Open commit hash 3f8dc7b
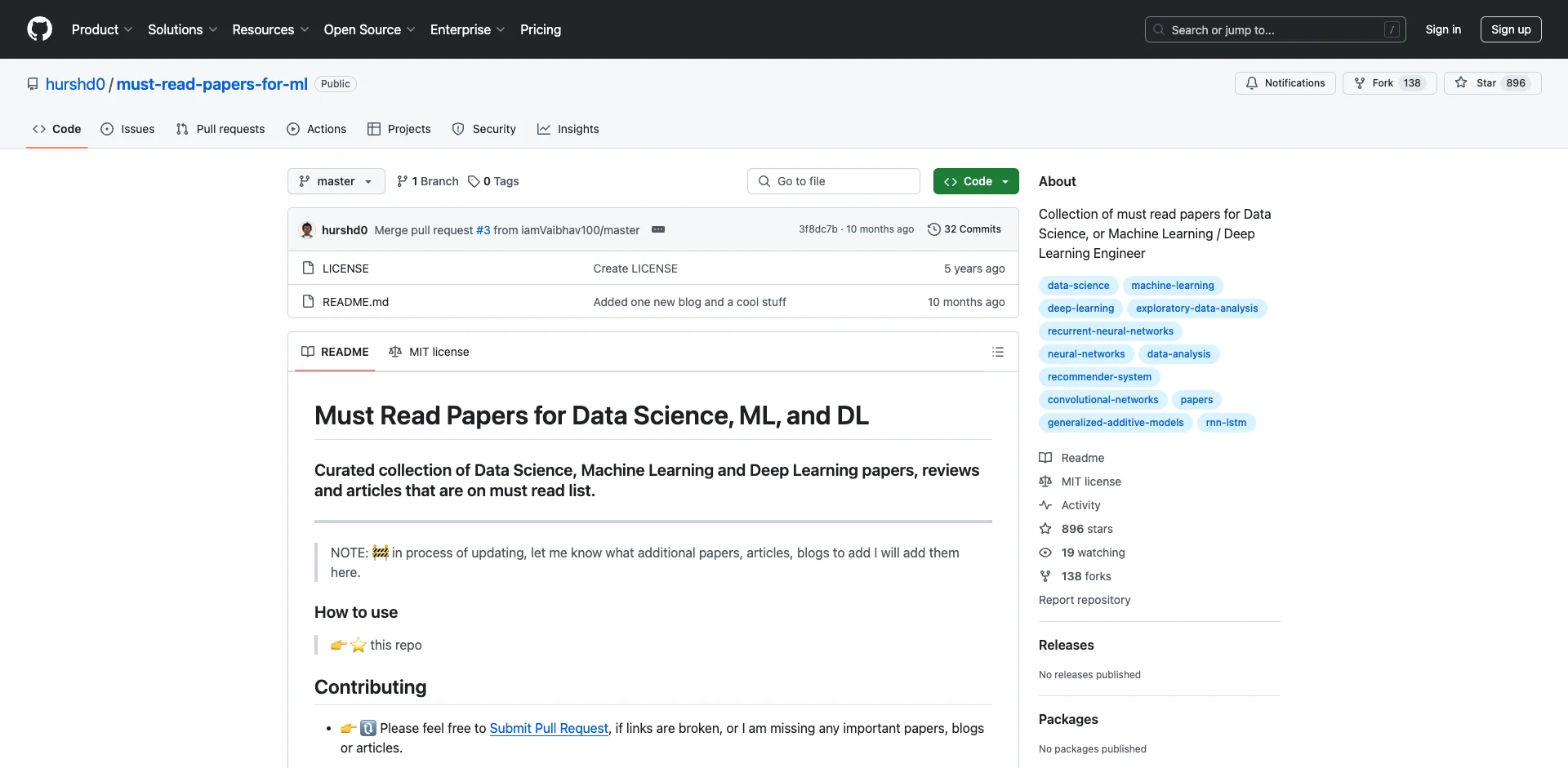 pos(817,229)
